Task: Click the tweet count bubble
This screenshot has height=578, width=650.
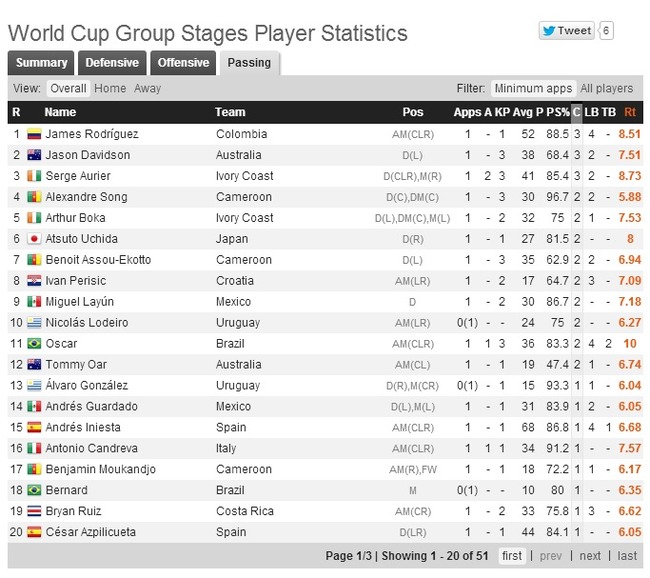Action: (x=606, y=31)
